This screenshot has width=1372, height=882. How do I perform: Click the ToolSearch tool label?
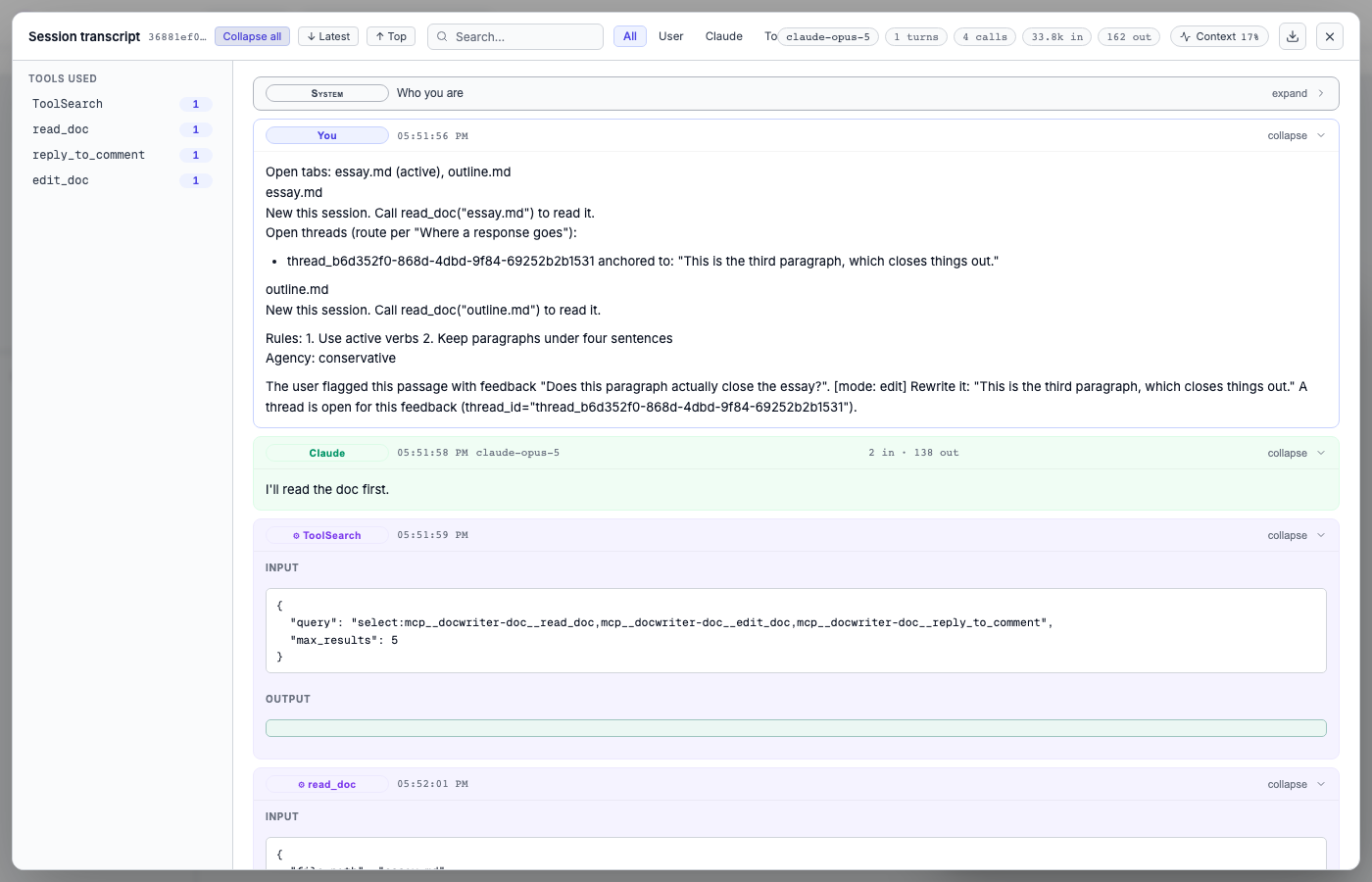[327, 535]
